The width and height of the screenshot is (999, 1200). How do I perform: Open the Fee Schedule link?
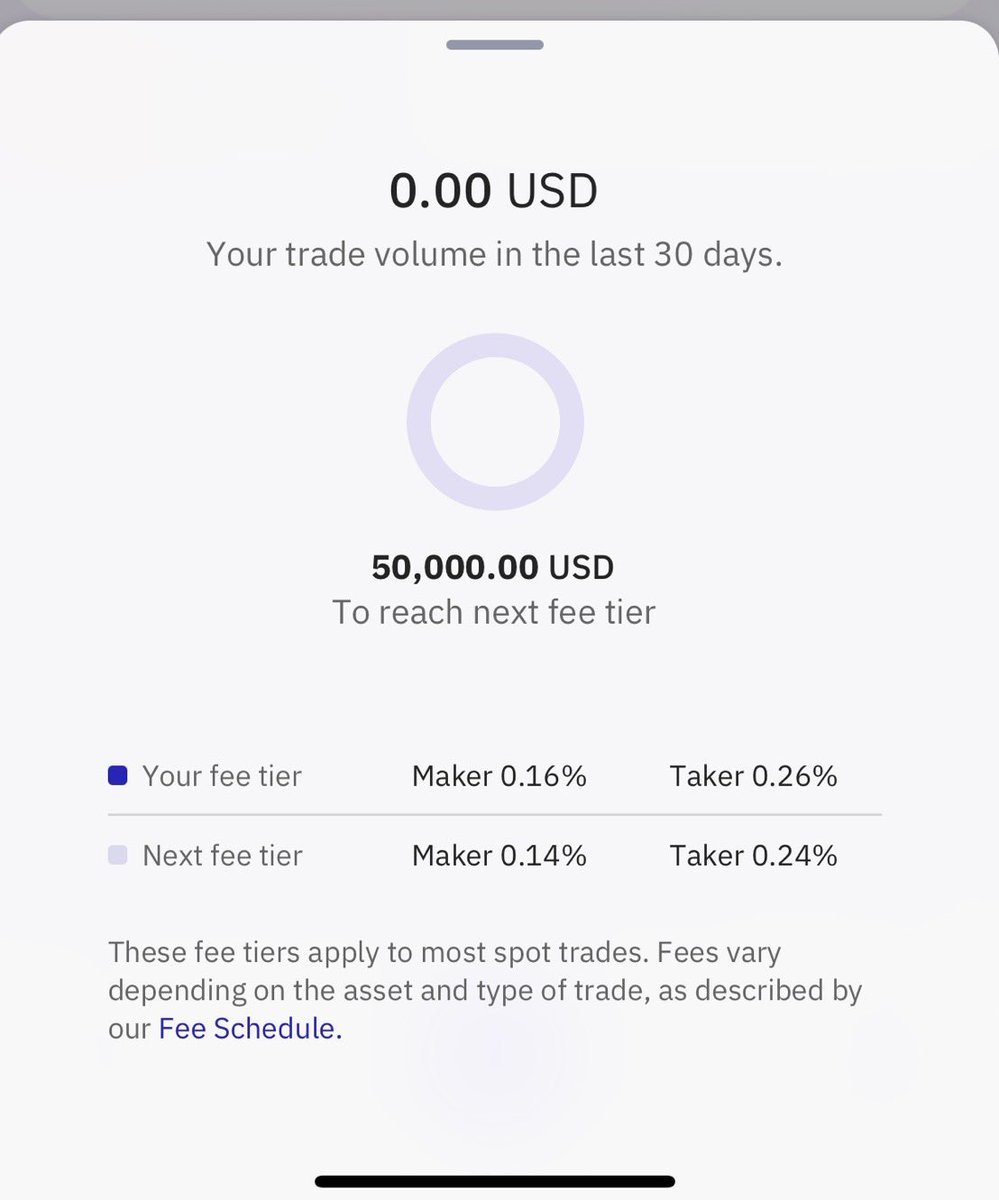pyautogui.click(x=250, y=1029)
